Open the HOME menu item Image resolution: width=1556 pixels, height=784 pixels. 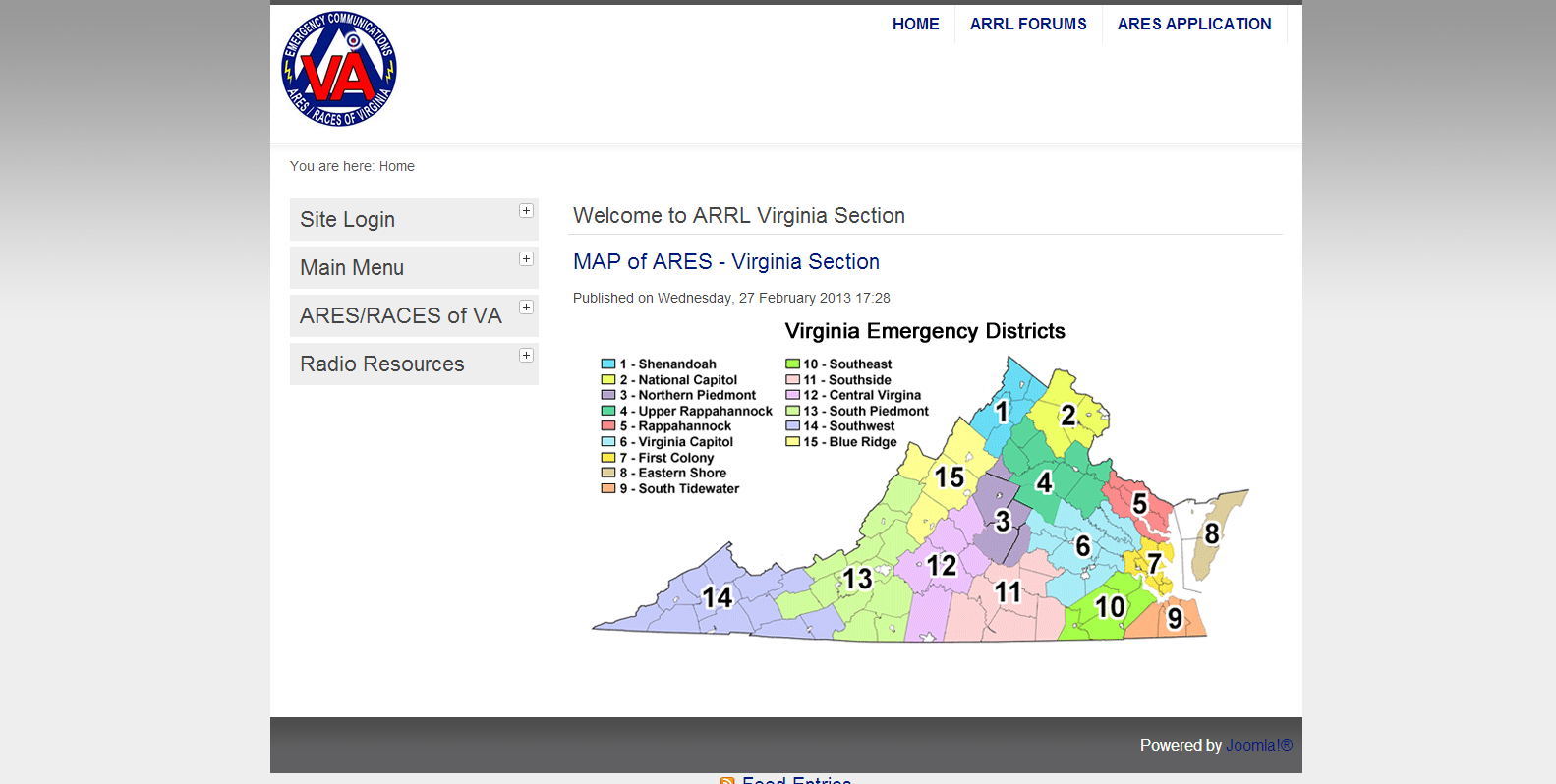pos(915,24)
